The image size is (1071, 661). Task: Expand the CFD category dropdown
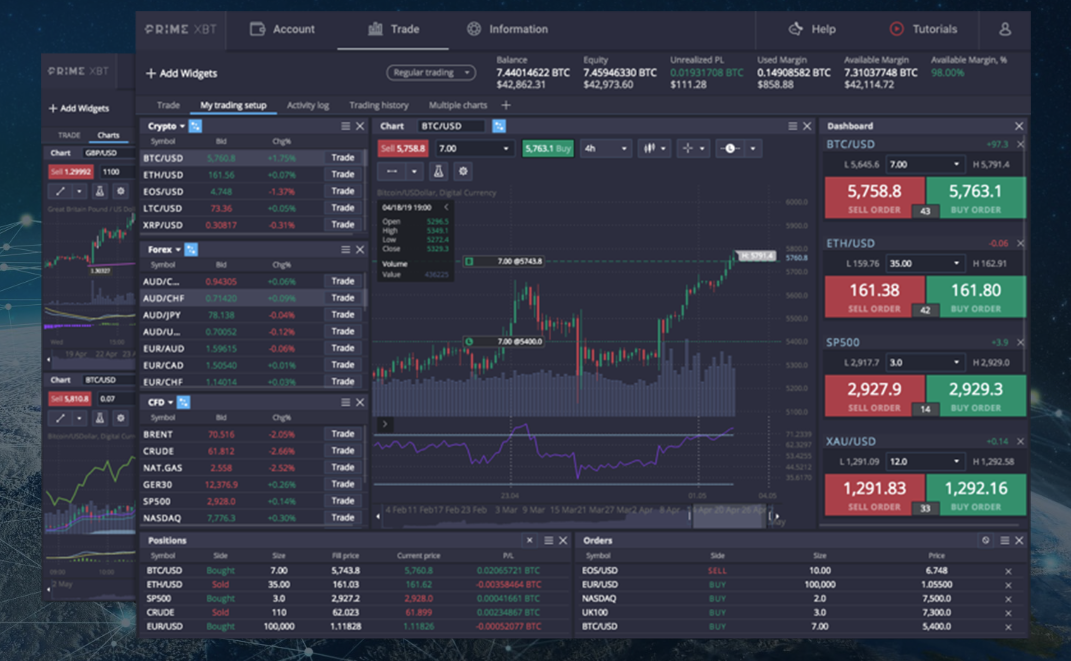[171, 402]
